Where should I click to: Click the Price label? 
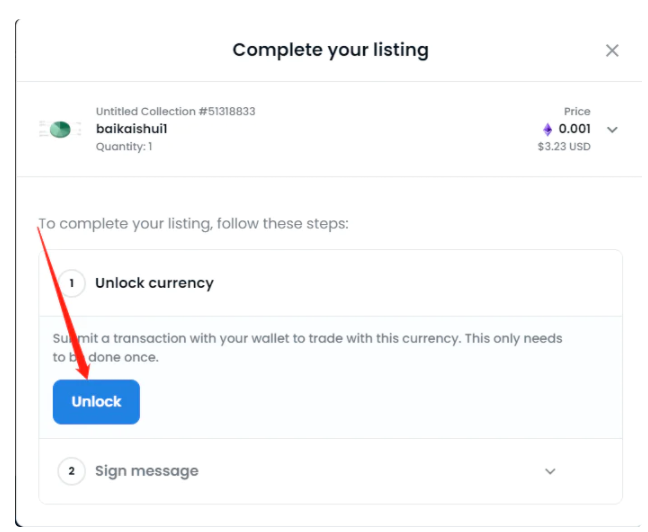tap(577, 111)
